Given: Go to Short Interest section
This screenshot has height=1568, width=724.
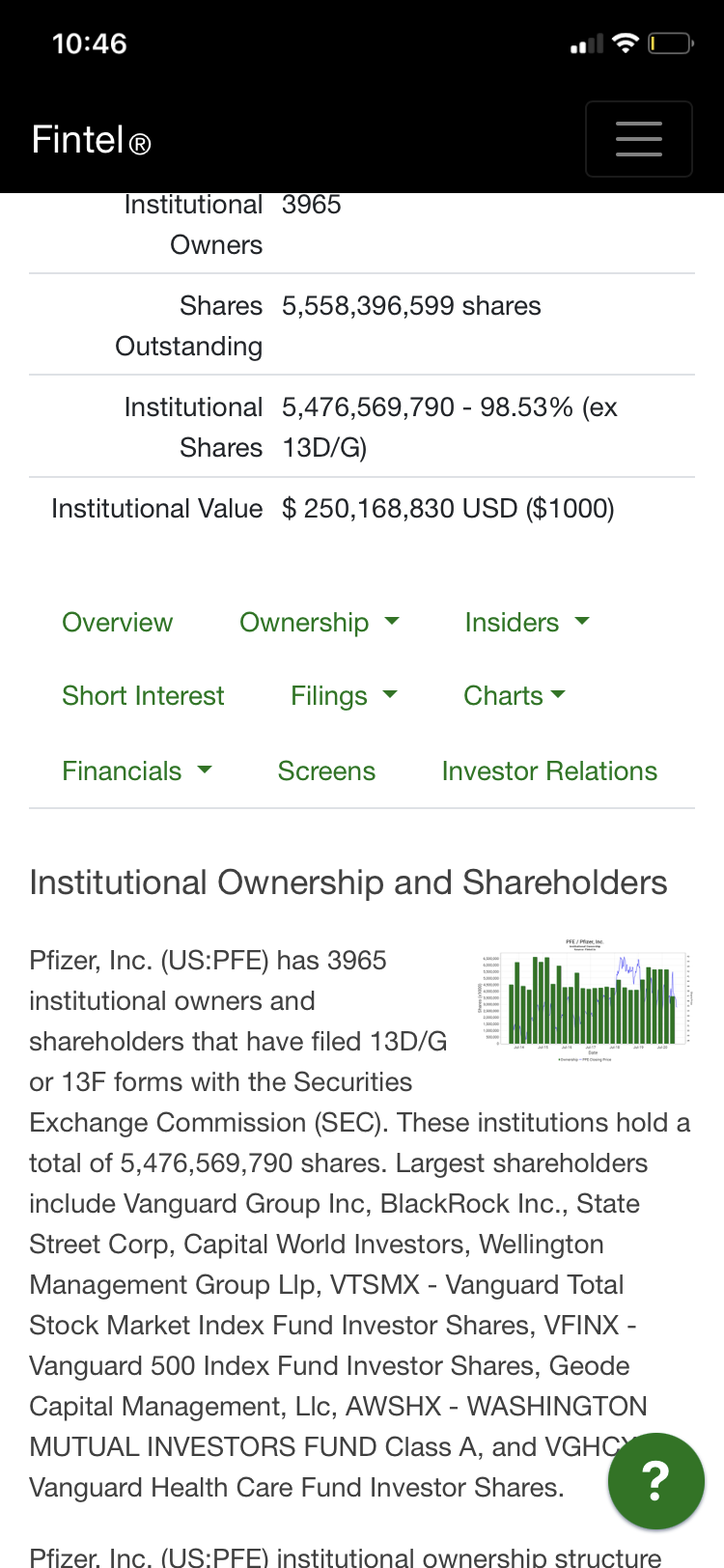Looking at the screenshot, I should point(143,696).
